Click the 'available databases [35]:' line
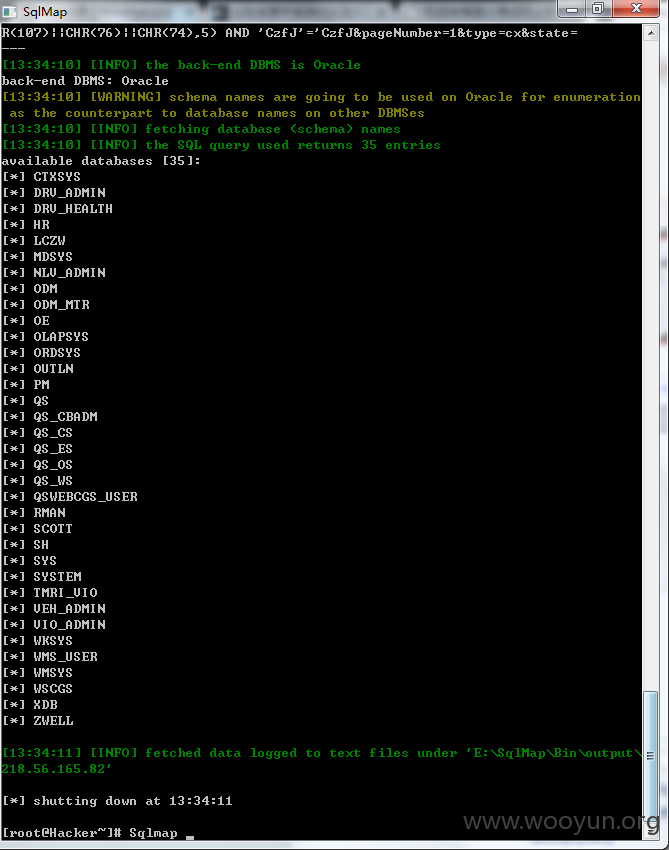Screen dimensions: 669x850 point(101,161)
